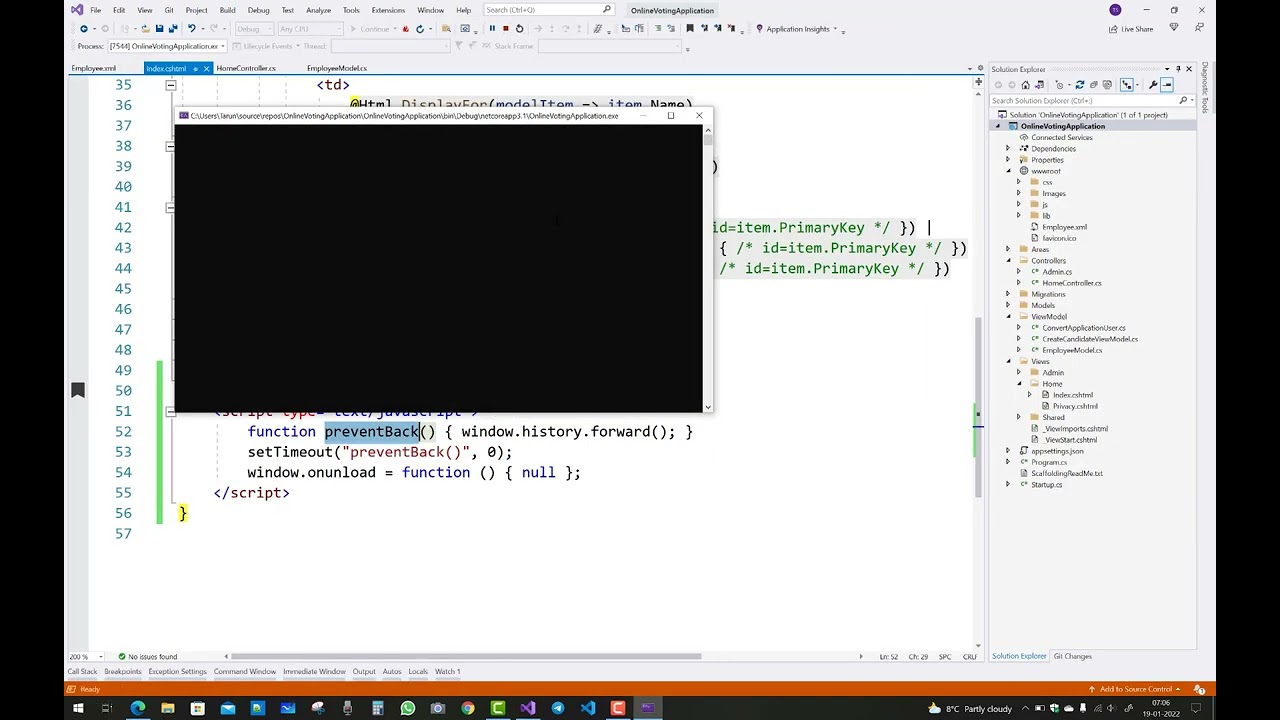Open WhatsApp from the taskbar
This screenshot has width=1280, height=720.
pyautogui.click(x=408, y=708)
